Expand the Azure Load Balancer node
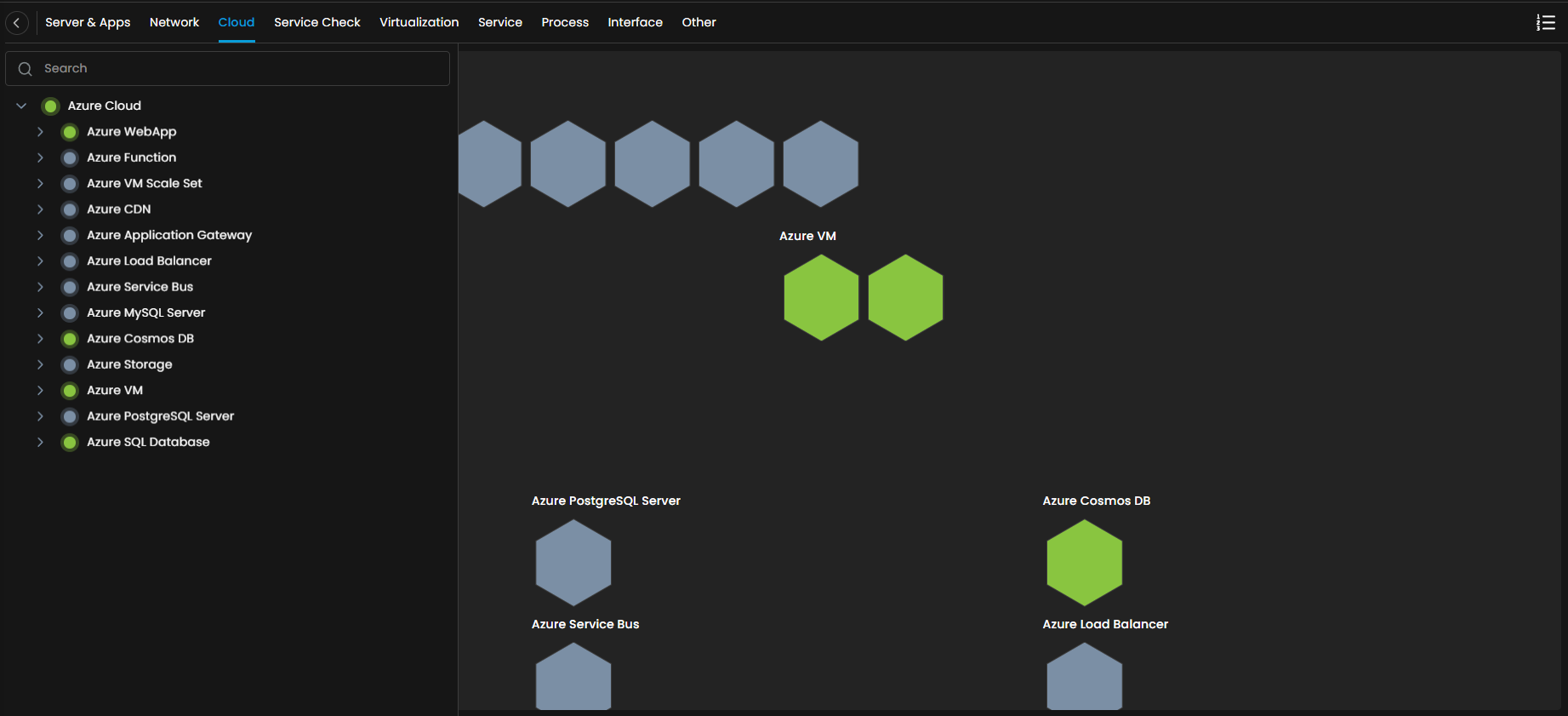The image size is (1568, 716). tap(40, 261)
